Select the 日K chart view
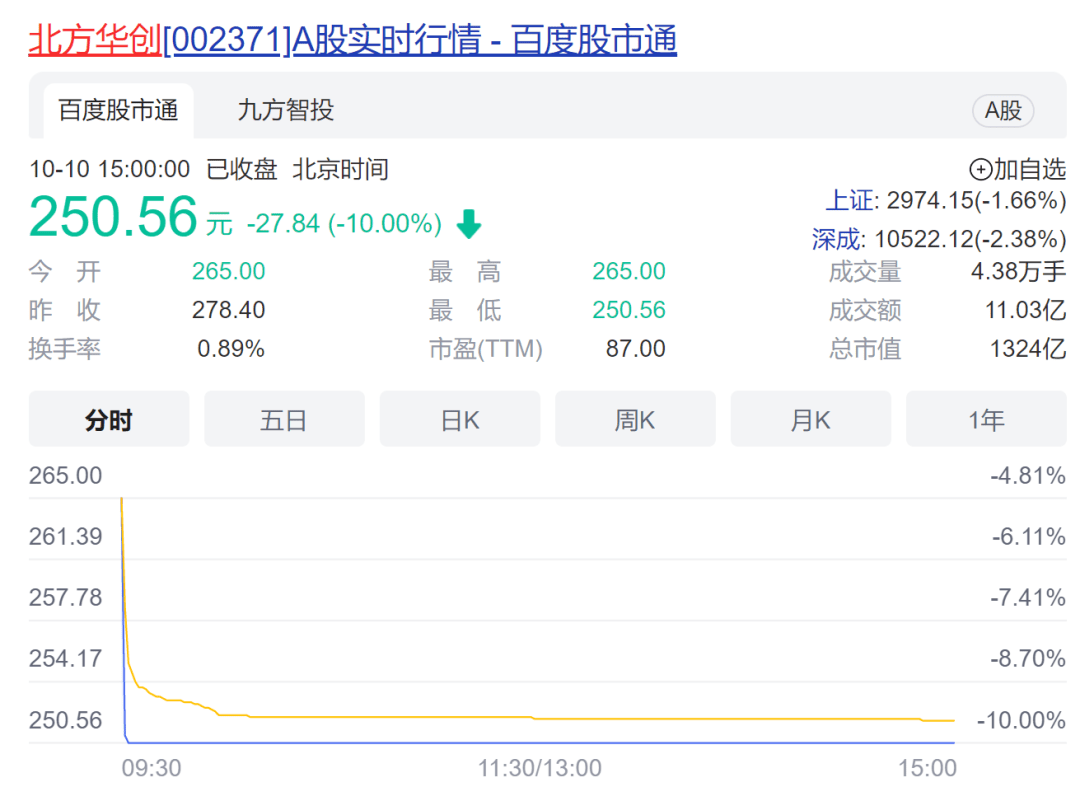This screenshot has width=1080, height=787. [459, 419]
